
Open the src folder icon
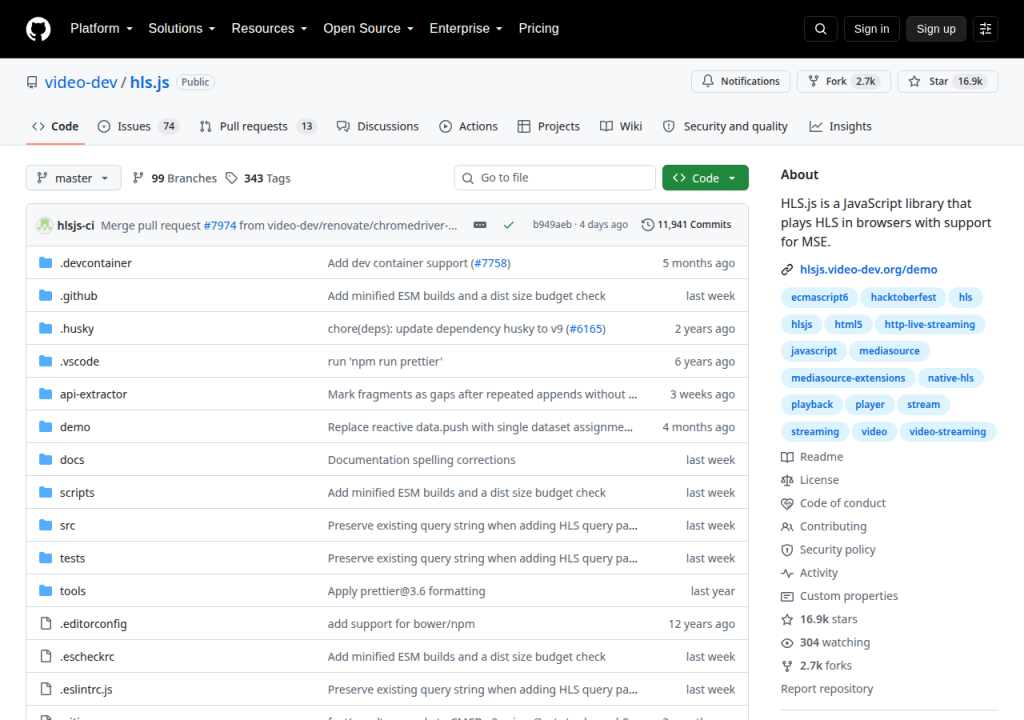coord(45,525)
